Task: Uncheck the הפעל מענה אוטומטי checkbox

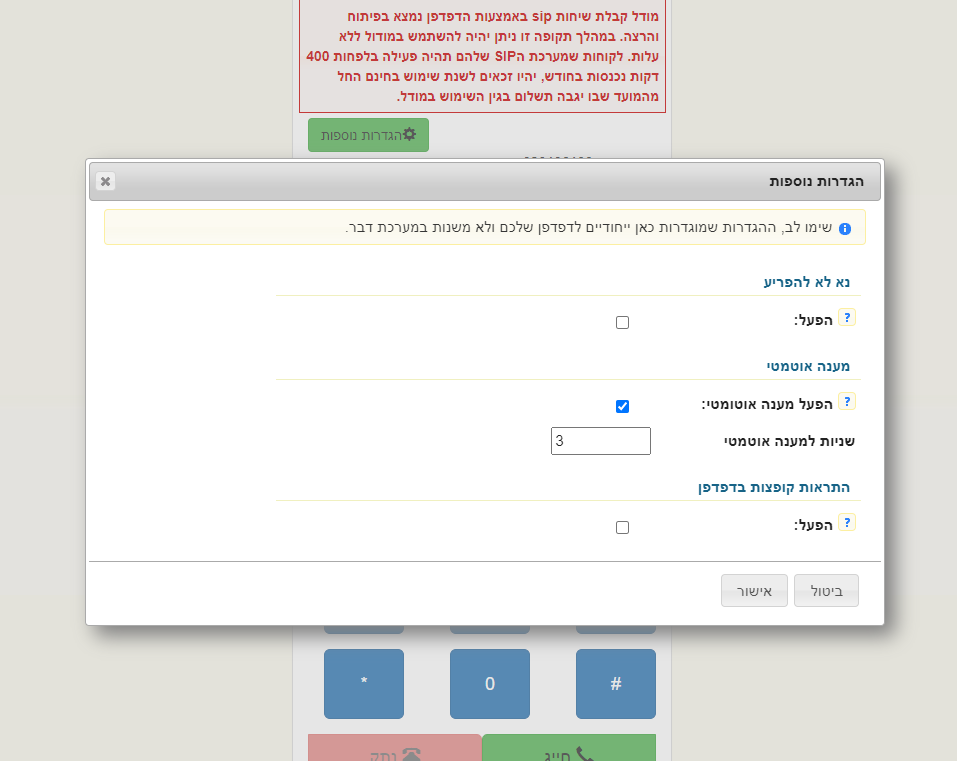Action: tap(622, 406)
